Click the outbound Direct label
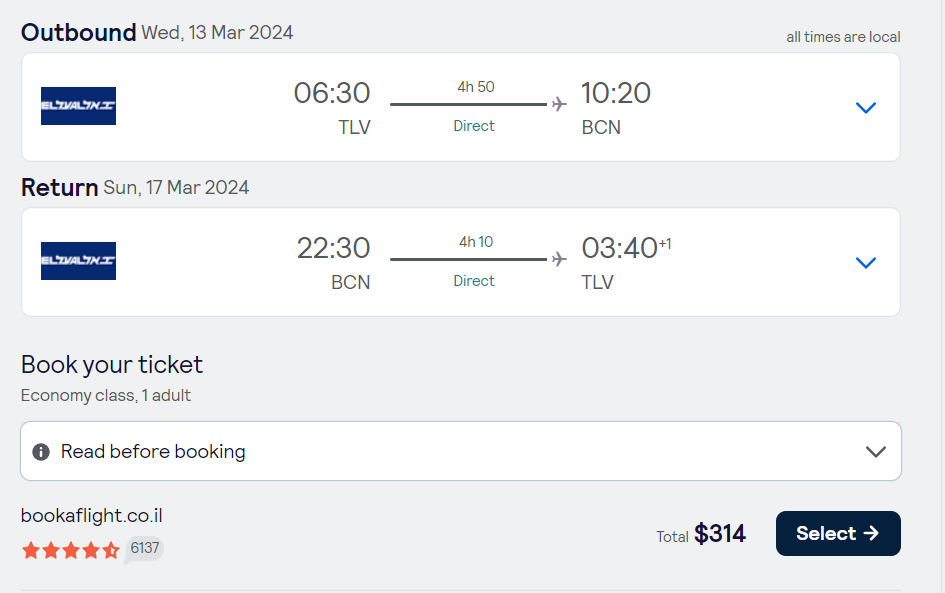Viewport: 945px width, 593px height. [x=474, y=126]
